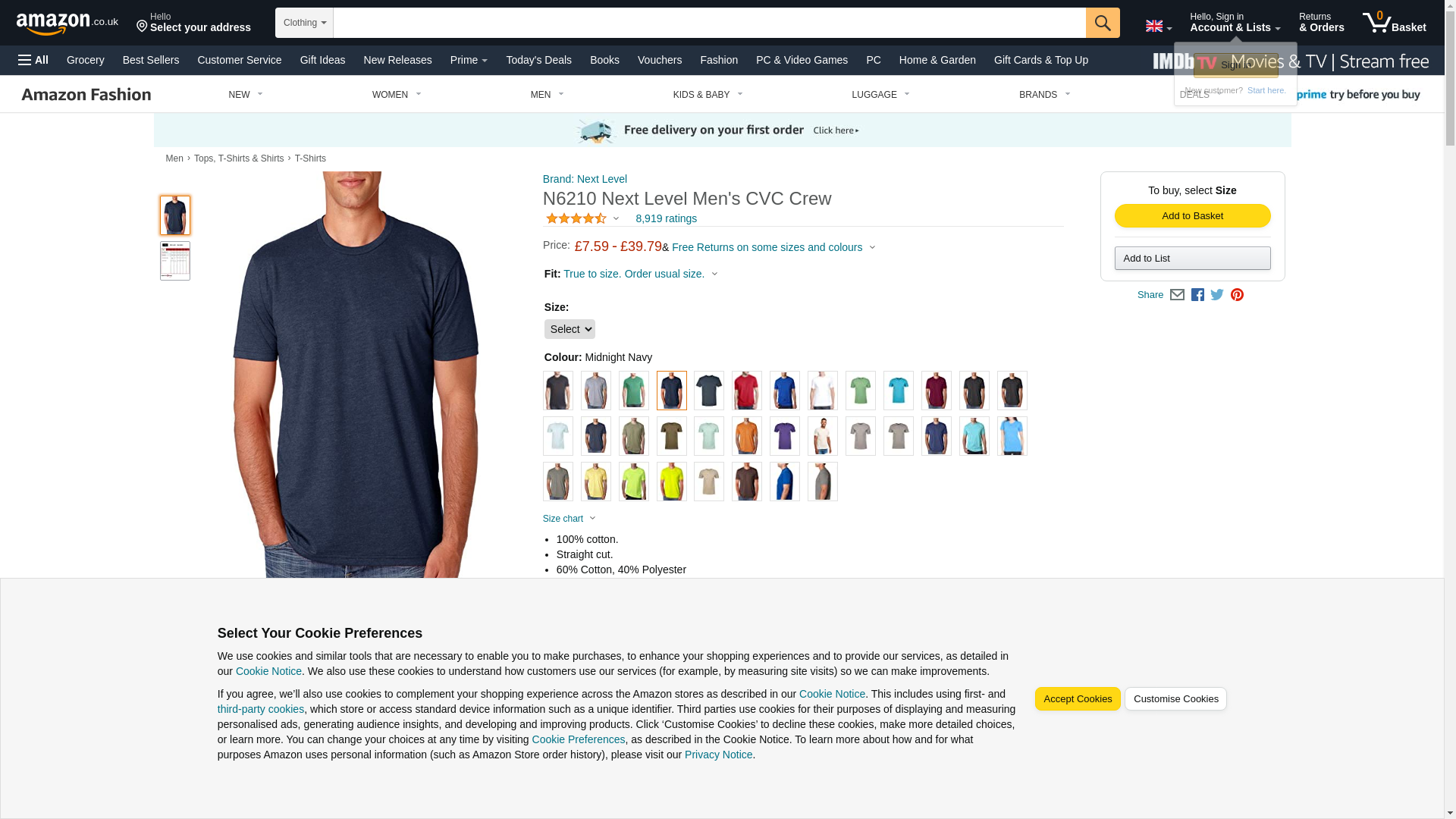Open the 8,919 ratings link
Image resolution: width=1456 pixels, height=819 pixels.
click(666, 218)
